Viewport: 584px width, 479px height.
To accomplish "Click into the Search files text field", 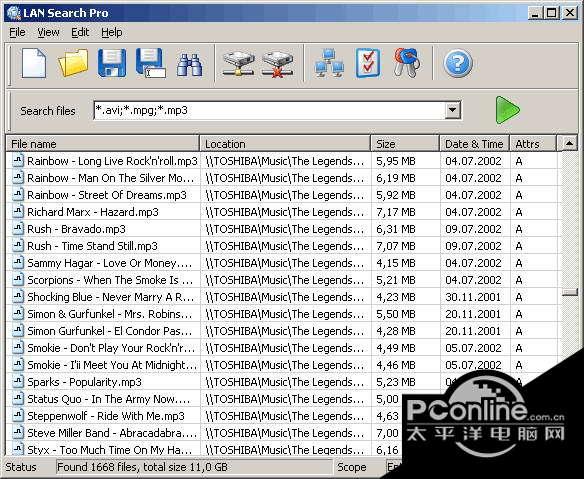I will (x=270, y=110).
